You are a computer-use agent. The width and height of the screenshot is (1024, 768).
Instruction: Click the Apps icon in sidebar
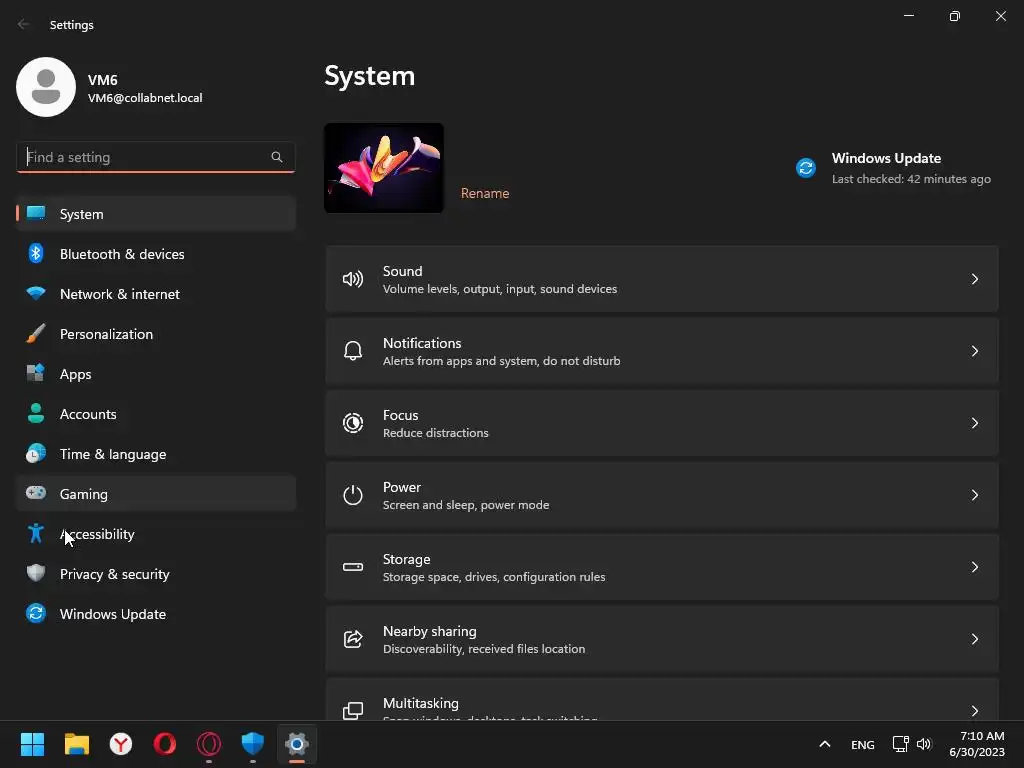tap(36, 374)
